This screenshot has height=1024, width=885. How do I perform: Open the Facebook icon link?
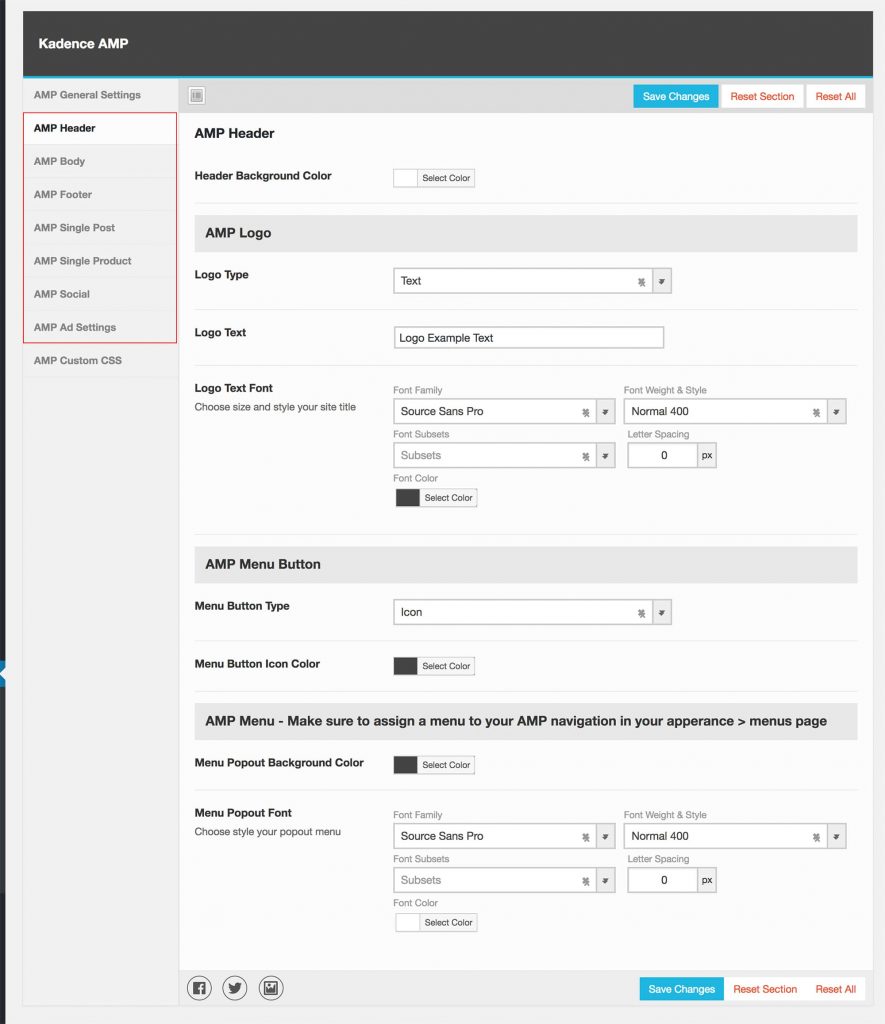[x=199, y=987]
